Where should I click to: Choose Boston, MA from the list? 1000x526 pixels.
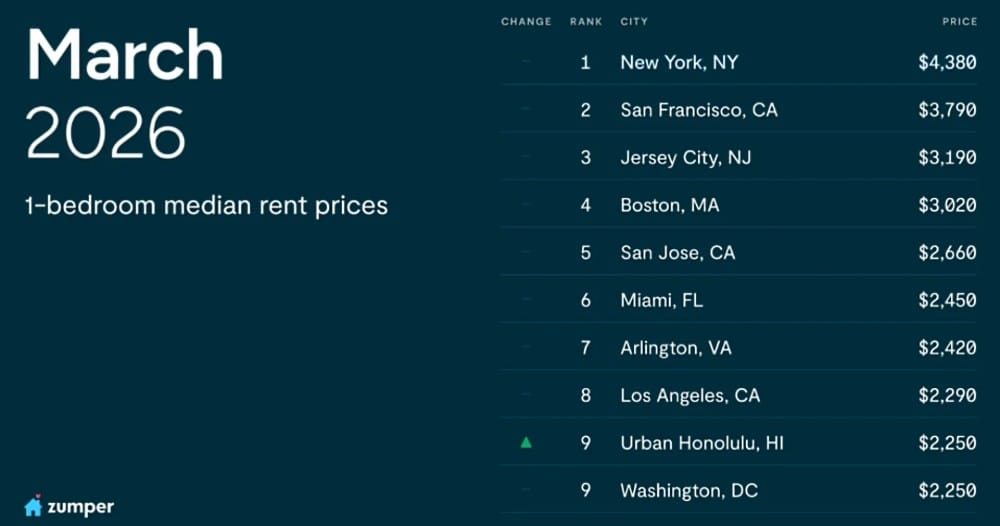coord(669,205)
